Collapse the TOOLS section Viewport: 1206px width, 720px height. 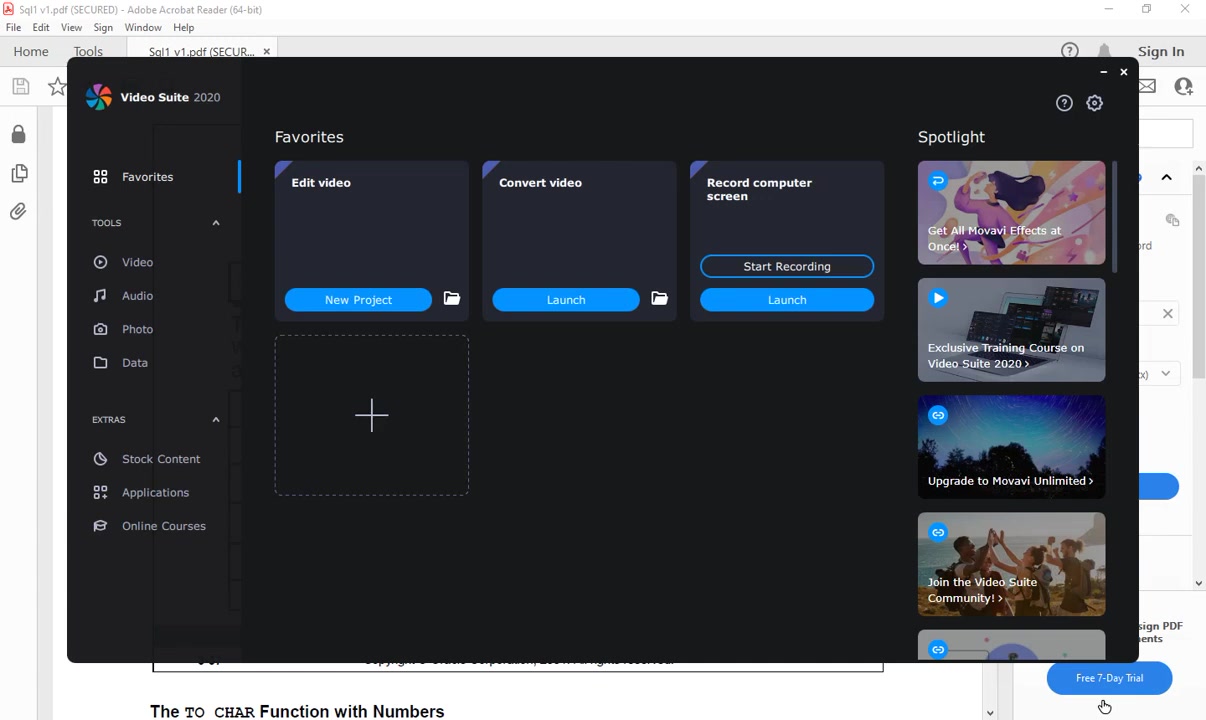coord(216,223)
